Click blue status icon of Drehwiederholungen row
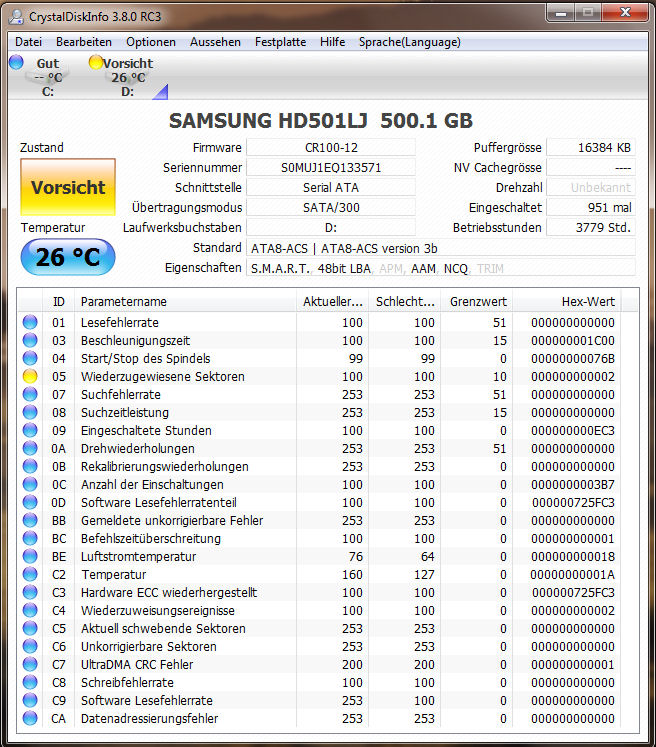 (30, 448)
